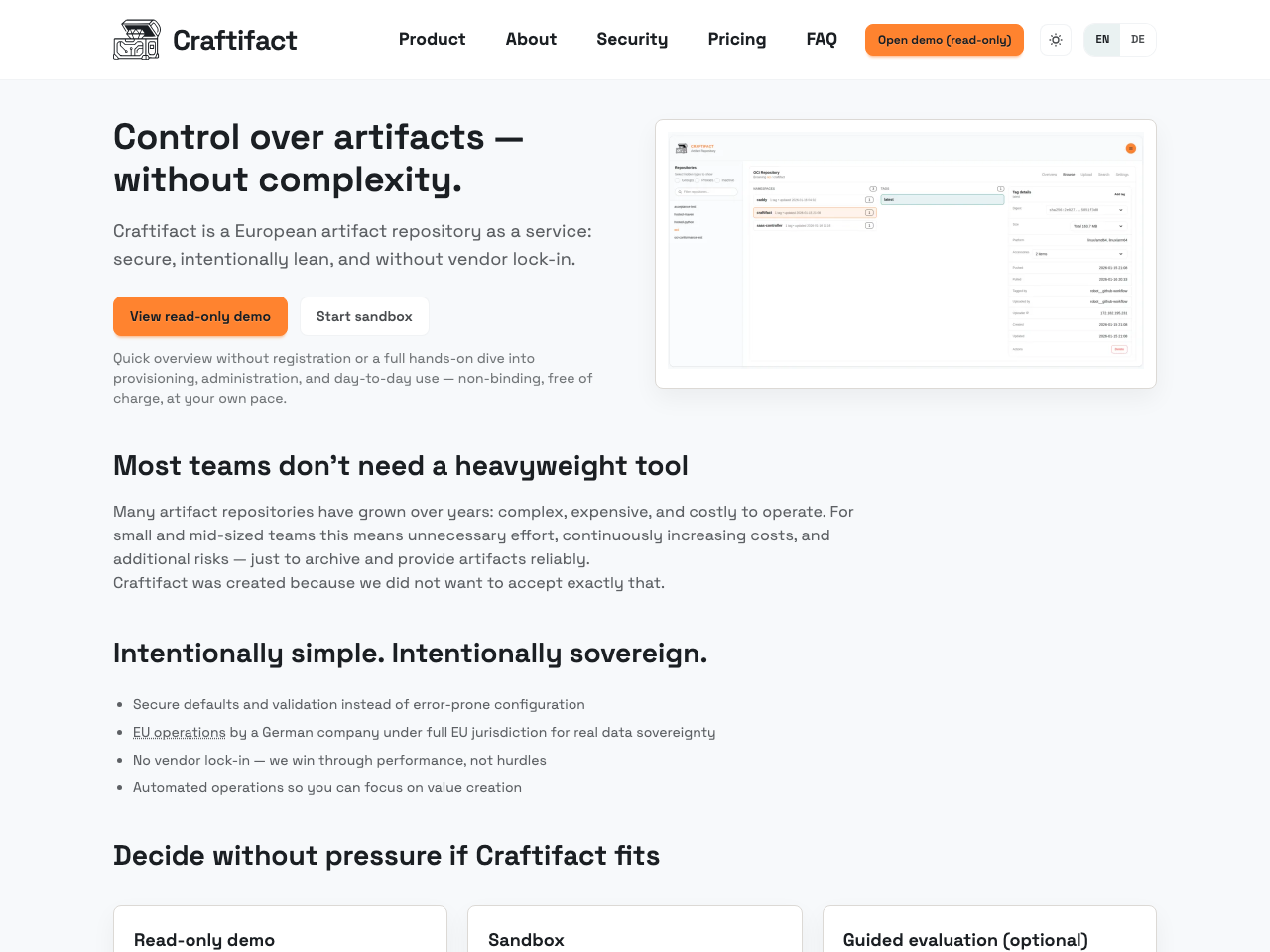The image size is (1270, 952).
Task: Open the orange account menu inside the demo screenshot
Action: pyautogui.click(x=1131, y=148)
